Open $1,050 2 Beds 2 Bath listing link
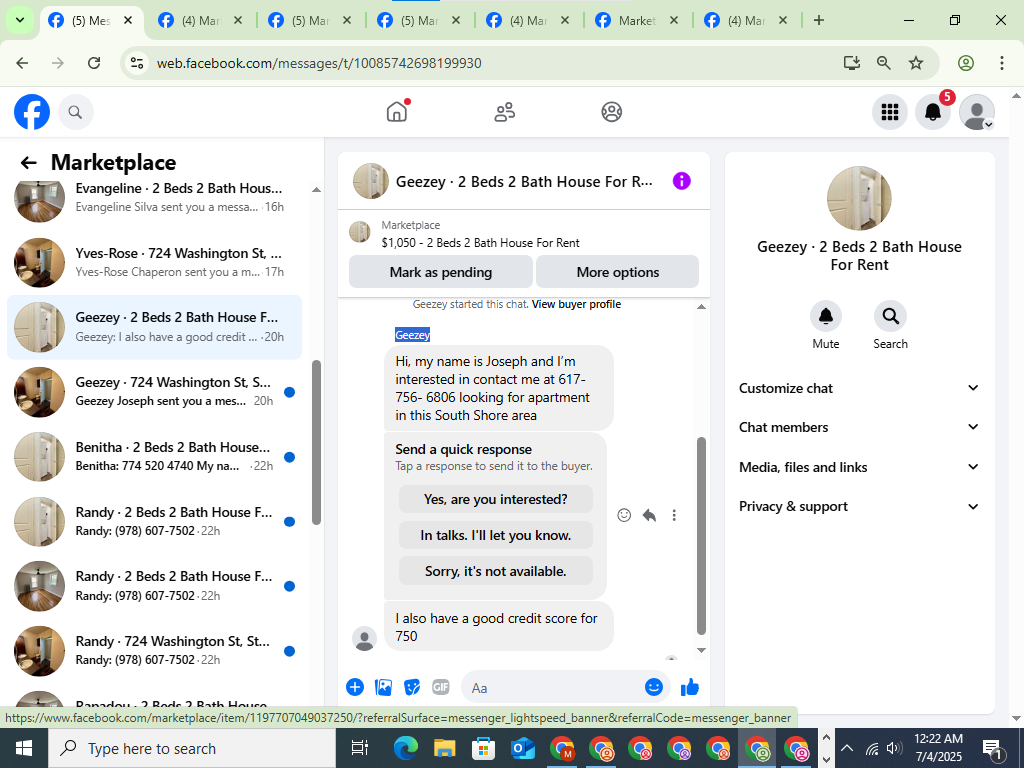This screenshot has height=768, width=1024. click(x=481, y=243)
